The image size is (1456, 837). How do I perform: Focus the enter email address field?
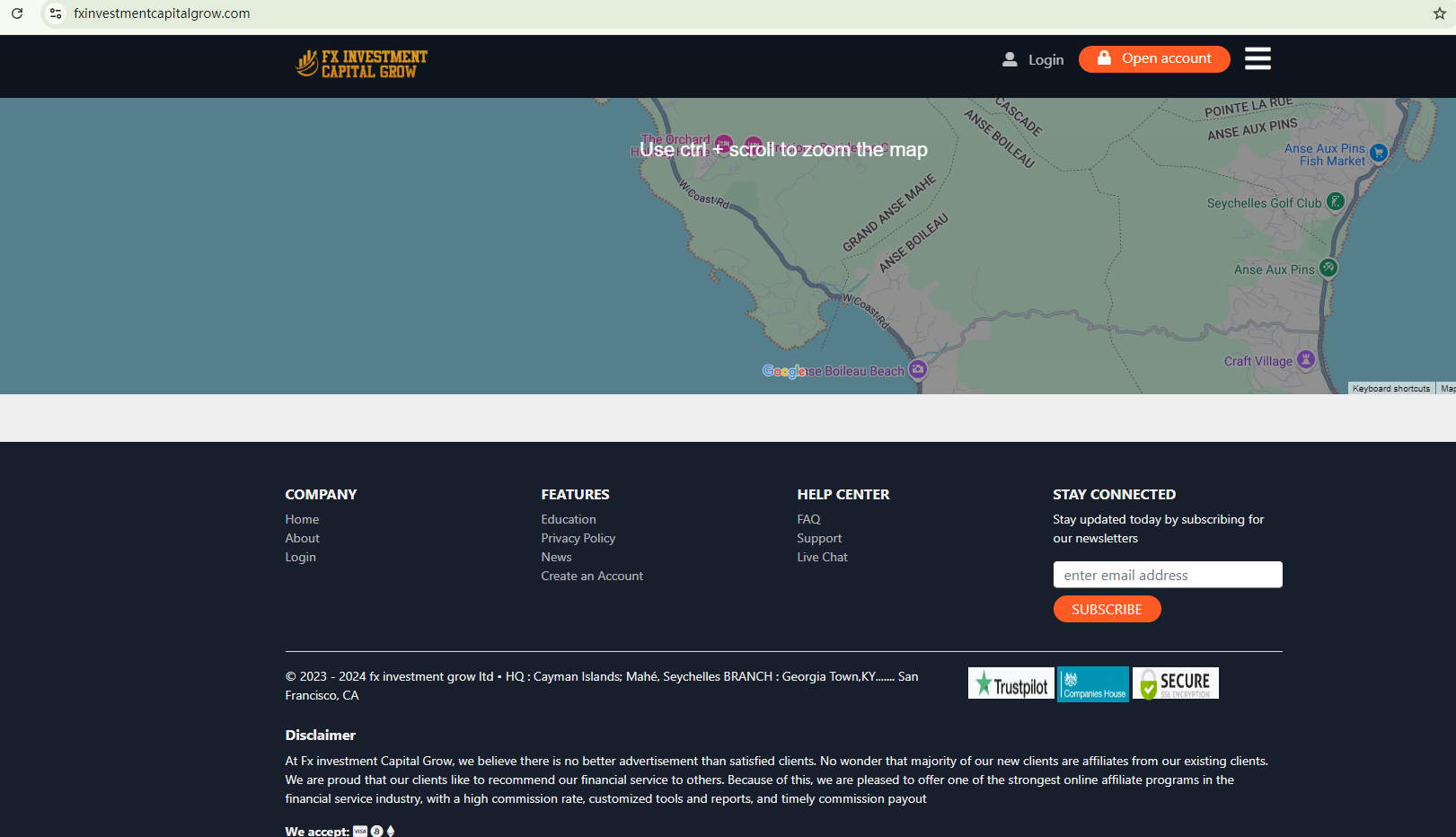coord(1167,575)
